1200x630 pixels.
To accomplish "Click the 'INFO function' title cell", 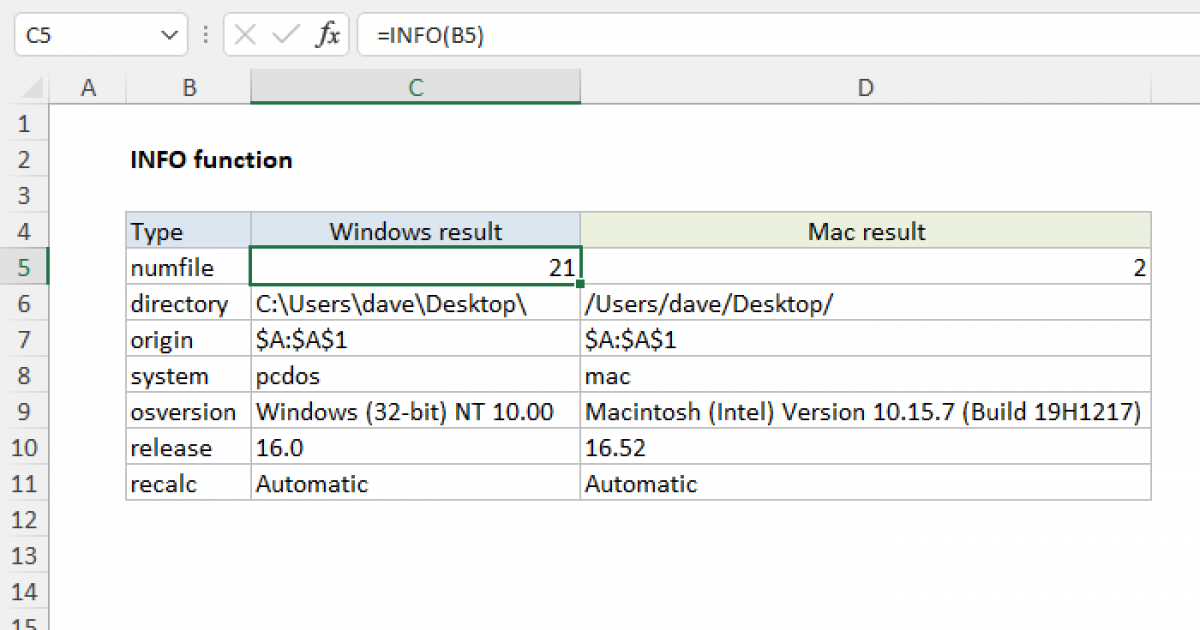I will click(210, 159).
